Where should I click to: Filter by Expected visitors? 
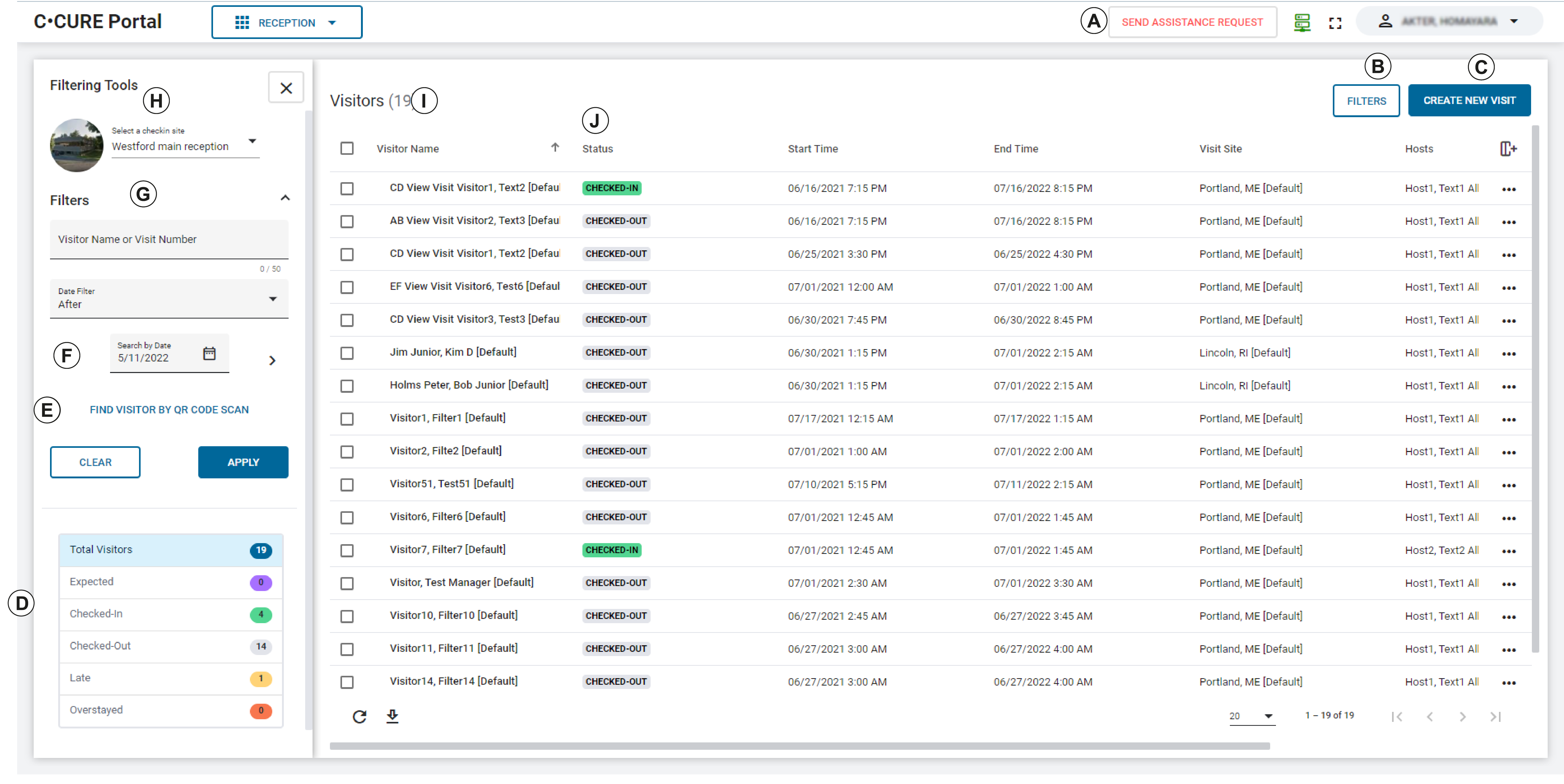[x=171, y=582]
